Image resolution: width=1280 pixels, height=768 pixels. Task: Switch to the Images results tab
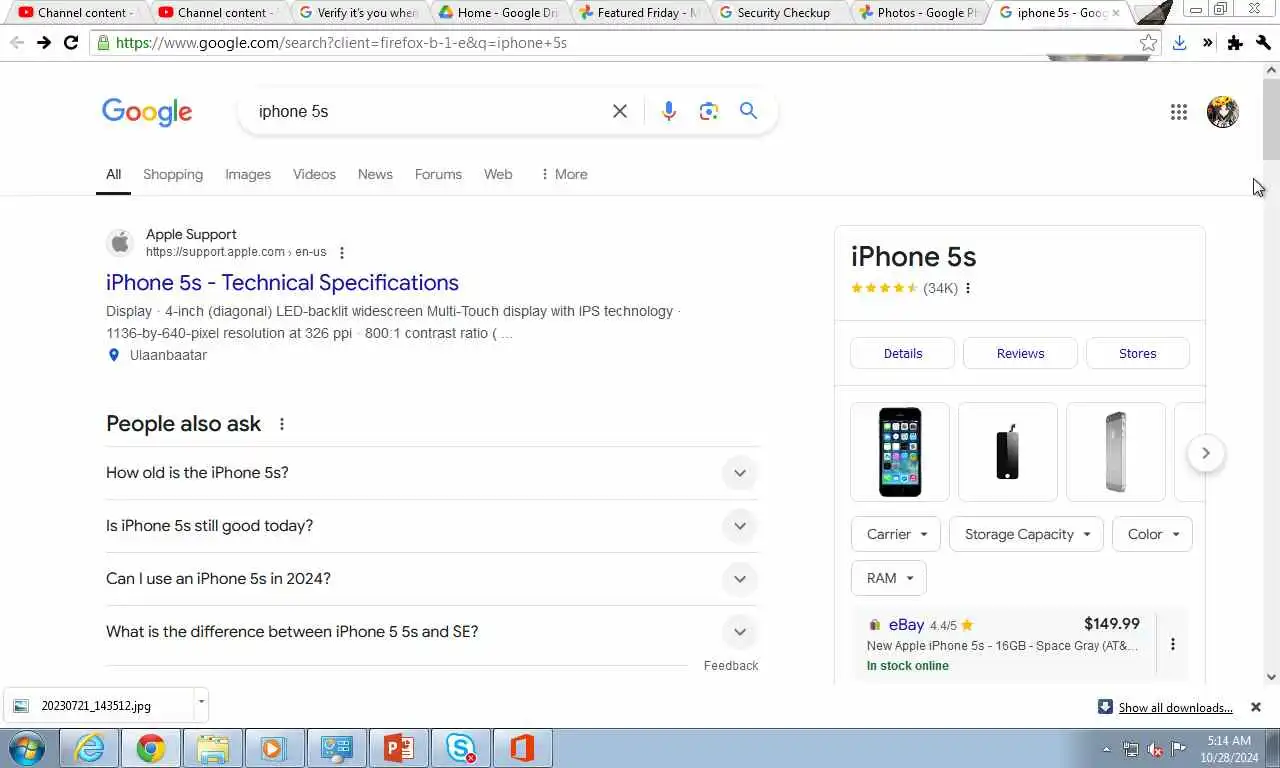click(248, 174)
